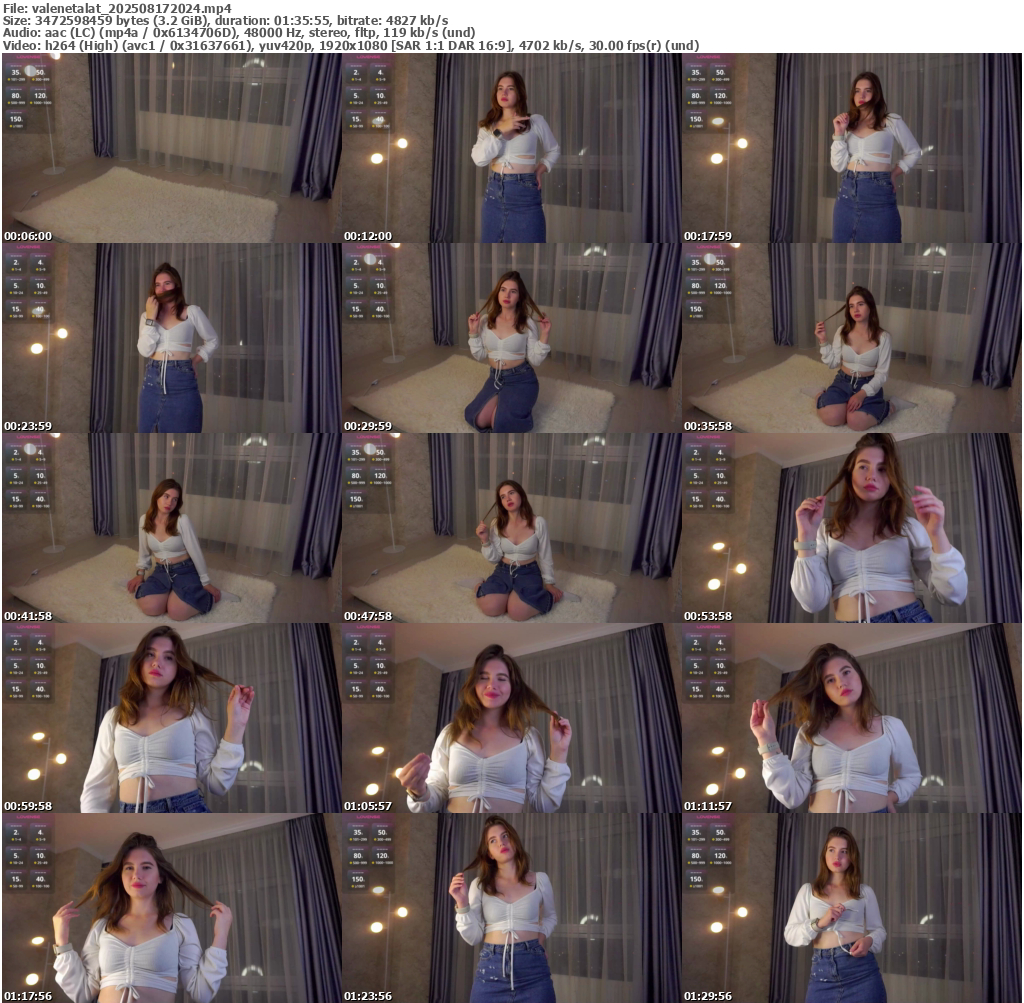1024x1003 pixels.
Task: Choose the preview frame at 00:41:58
Action: 172,528
